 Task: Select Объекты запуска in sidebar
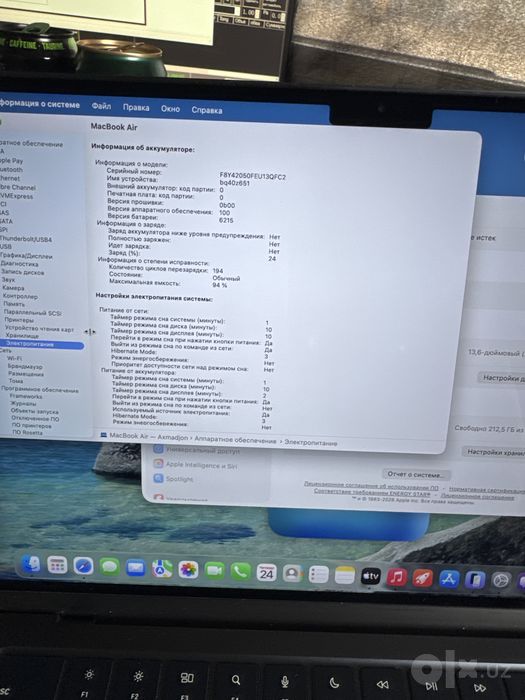(34, 411)
